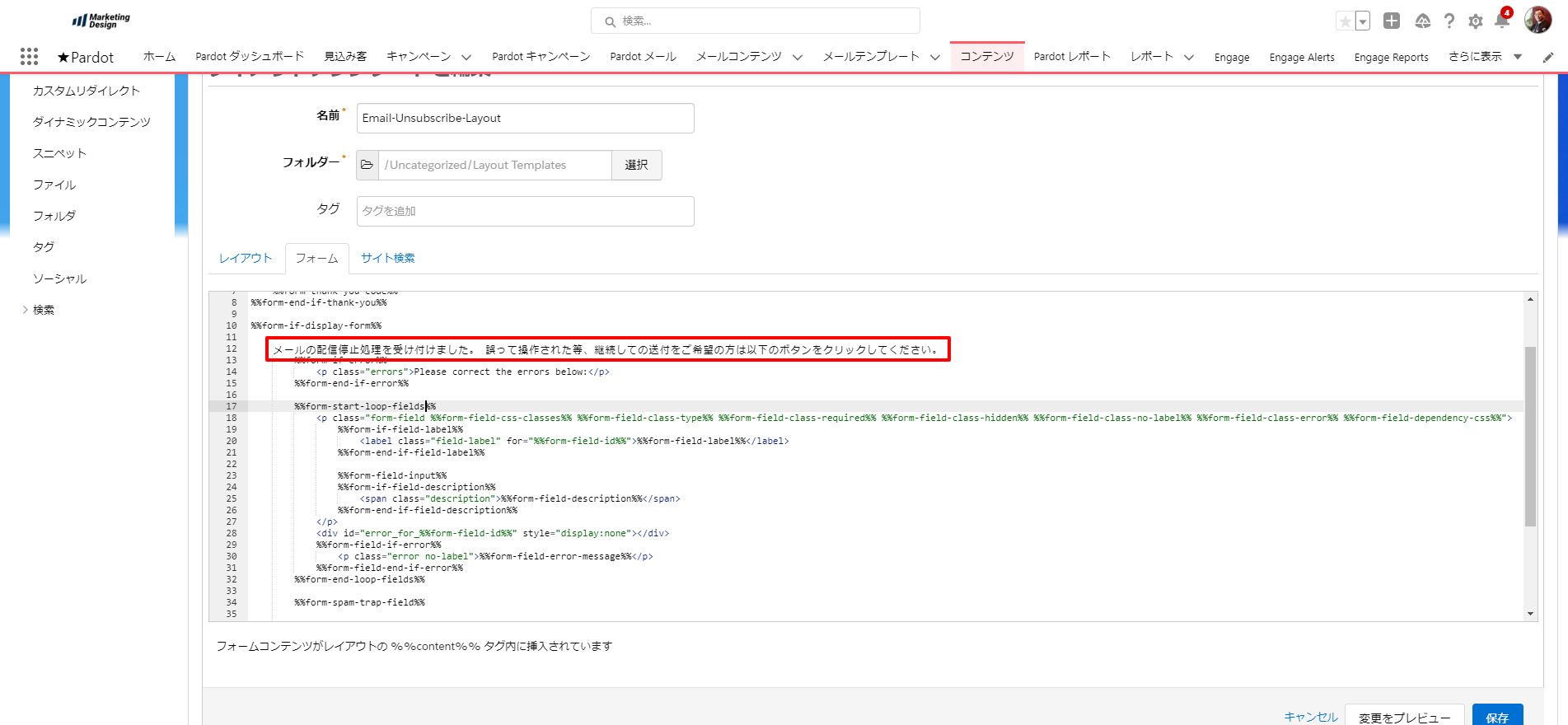Image resolution: width=1568 pixels, height=725 pixels.
Task: Expand the メールテンプレート menu chevron
Action: coord(935,58)
